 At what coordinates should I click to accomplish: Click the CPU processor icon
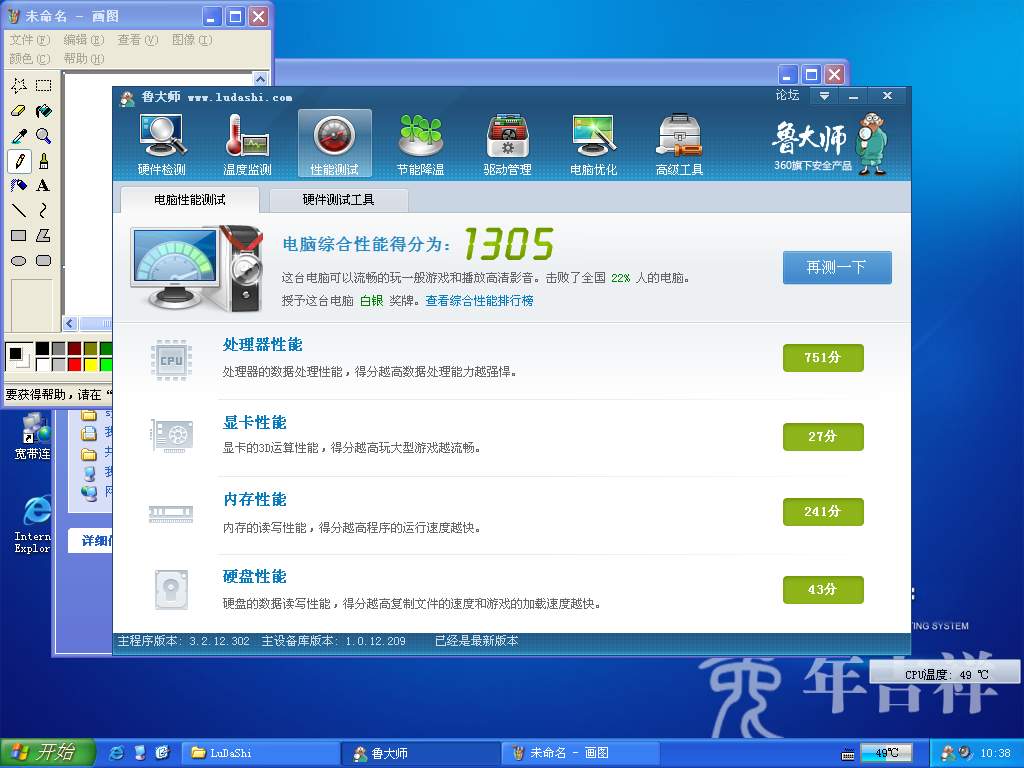[171, 360]
